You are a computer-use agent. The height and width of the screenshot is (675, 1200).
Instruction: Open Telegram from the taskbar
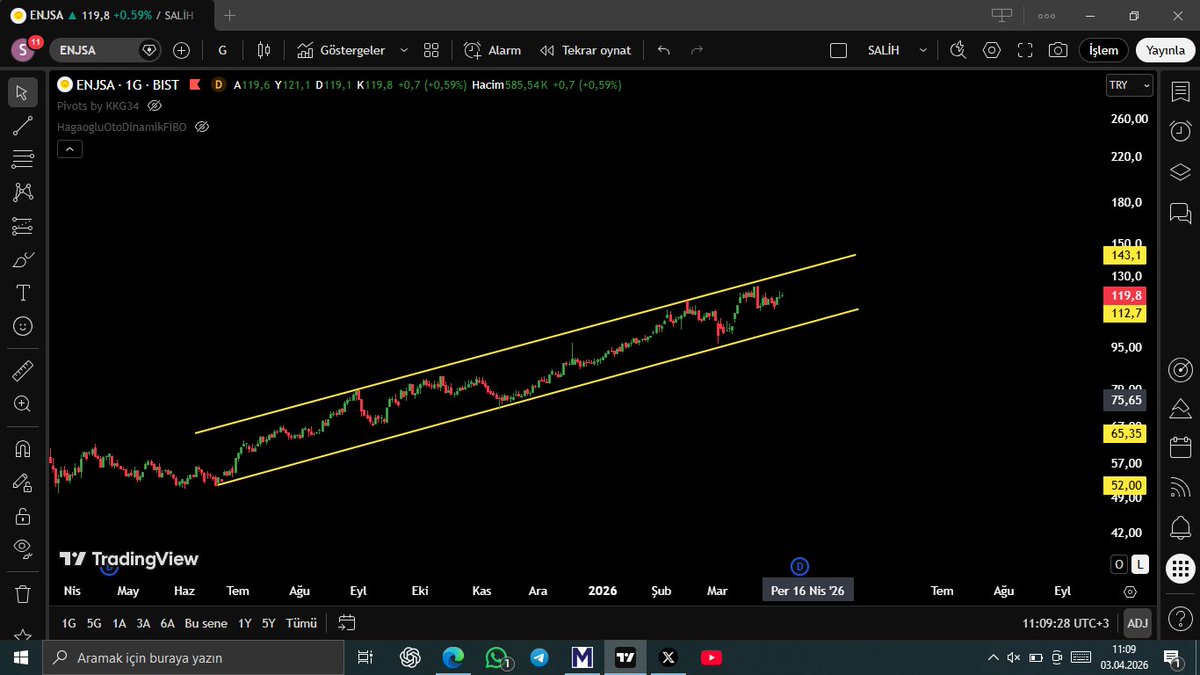pos(539,658)
